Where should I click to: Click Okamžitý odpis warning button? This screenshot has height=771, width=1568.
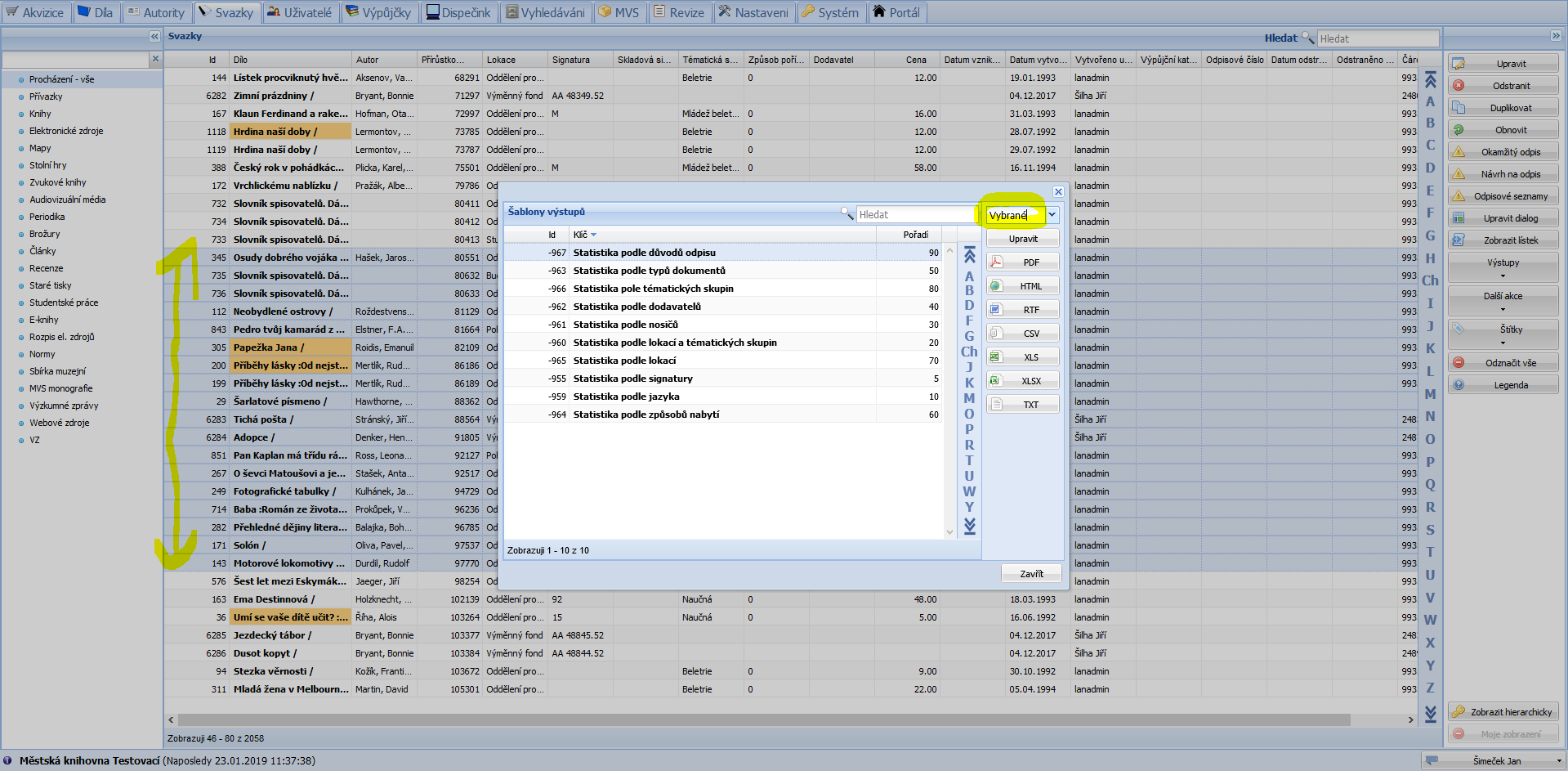pyautogui.click(x=1503, y=152)
